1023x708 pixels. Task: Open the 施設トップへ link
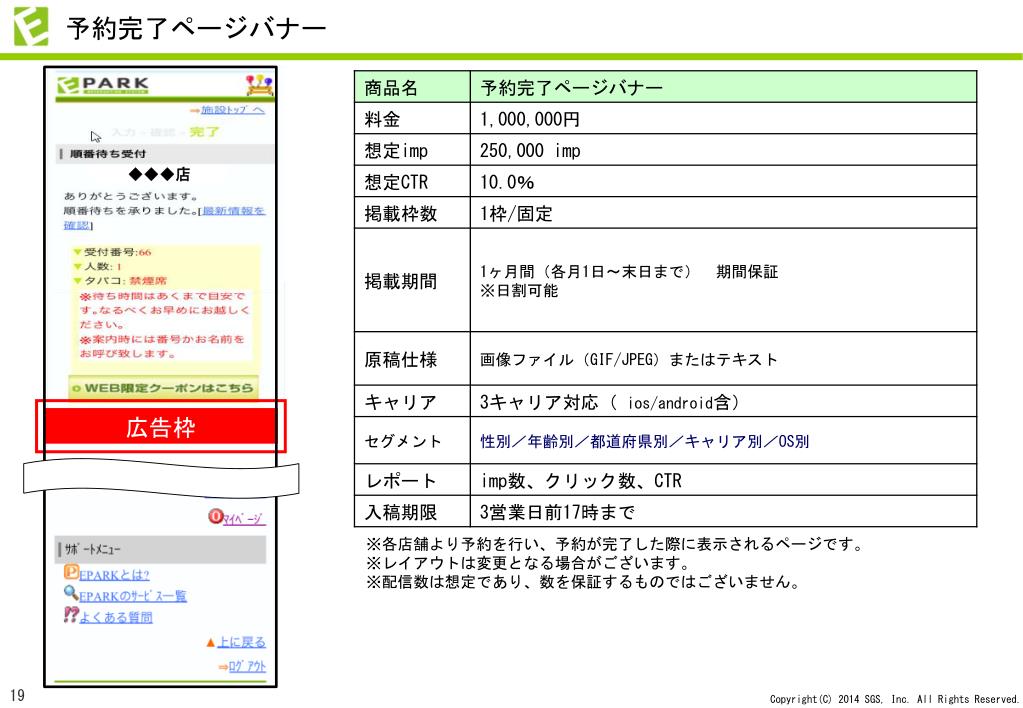coord(233,110)
